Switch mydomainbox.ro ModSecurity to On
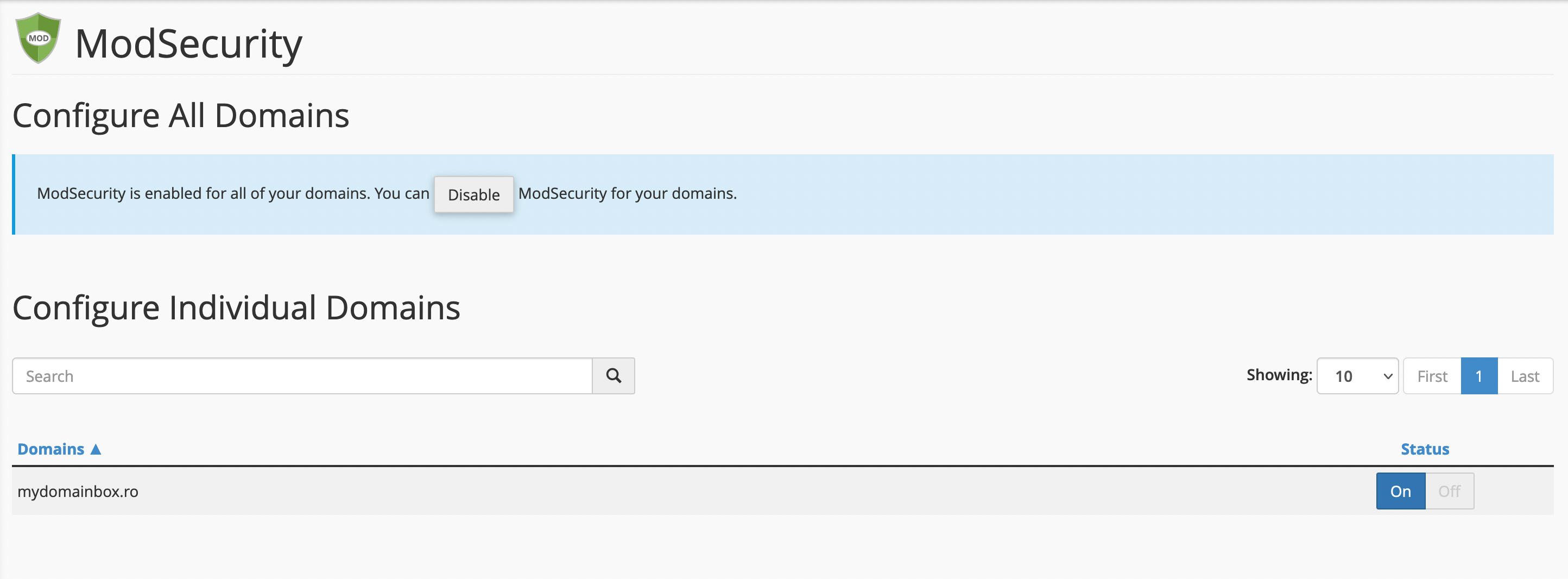This screenshot has width=1568, height=579. 1401,490
